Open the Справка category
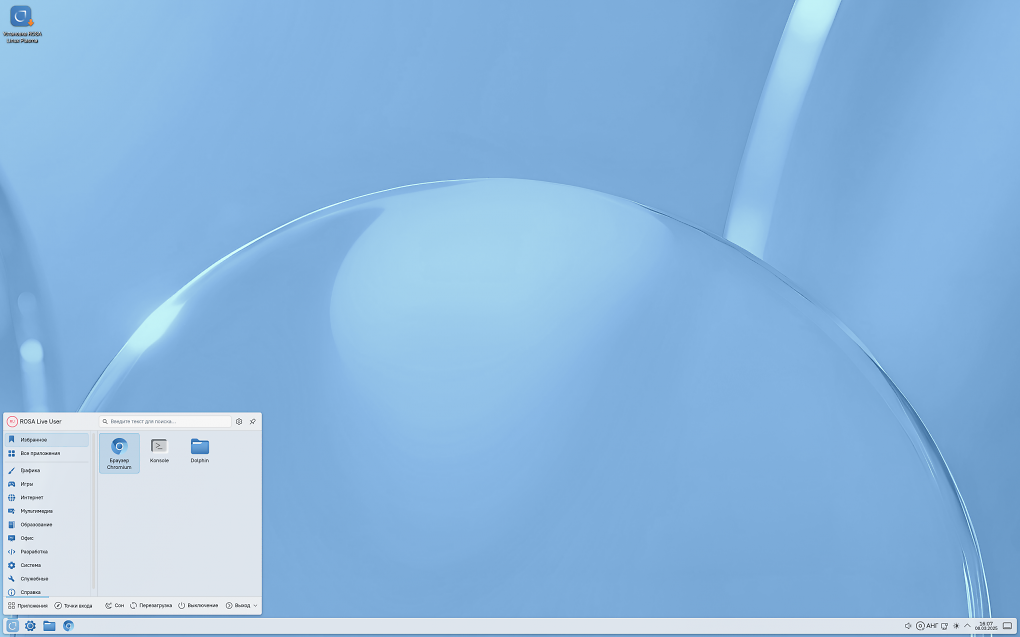The width and height of the screenshot is (1020, 637). pyautogui.click(x=47, y=592)
